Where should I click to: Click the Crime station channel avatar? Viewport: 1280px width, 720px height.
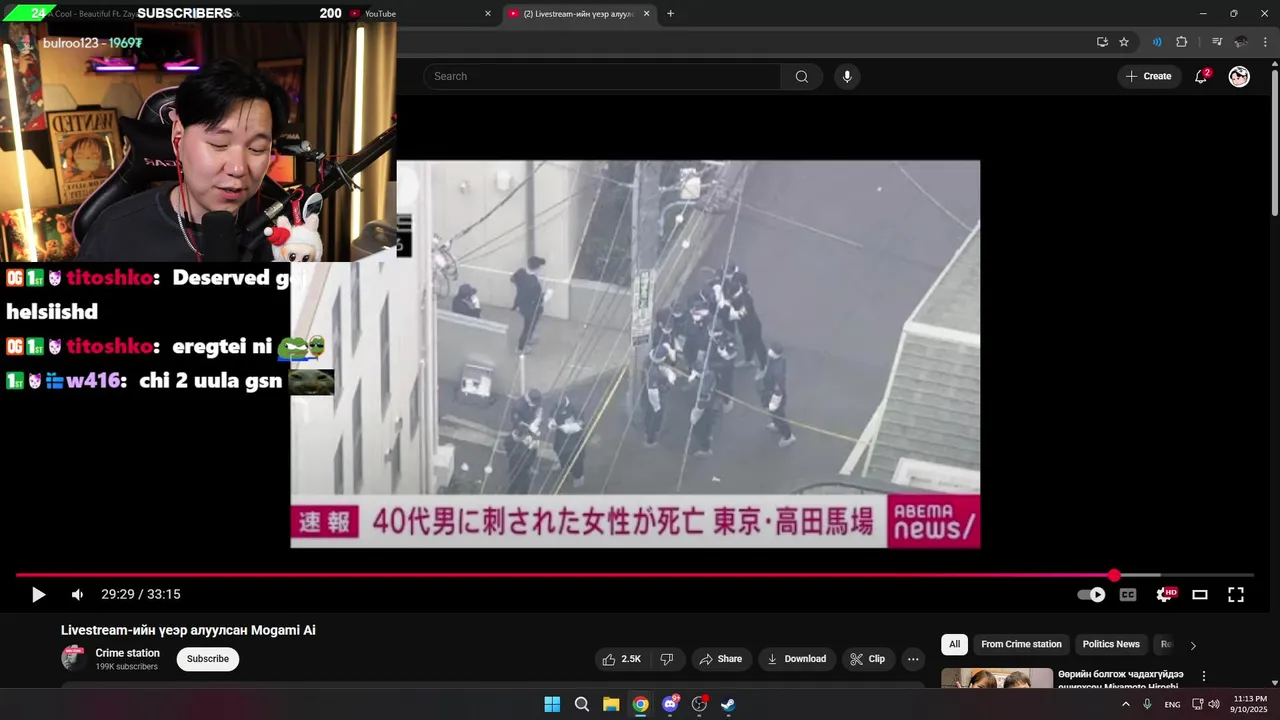coord(73,658)
